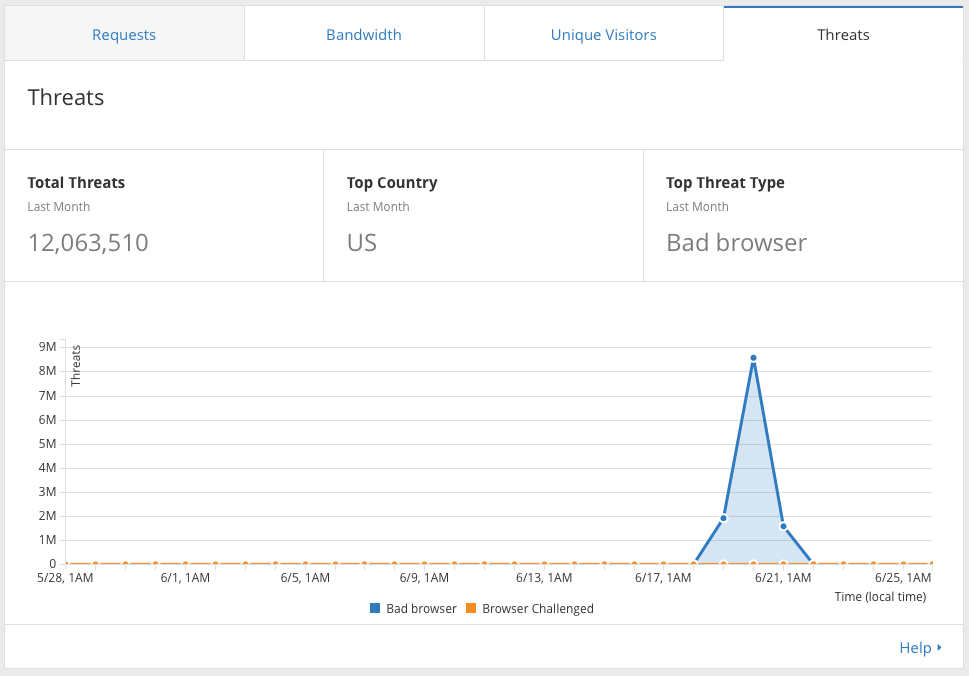Click the 6/5, 1AM axis label
Viewport: 969px width, 676px height.
coord(305,578)
